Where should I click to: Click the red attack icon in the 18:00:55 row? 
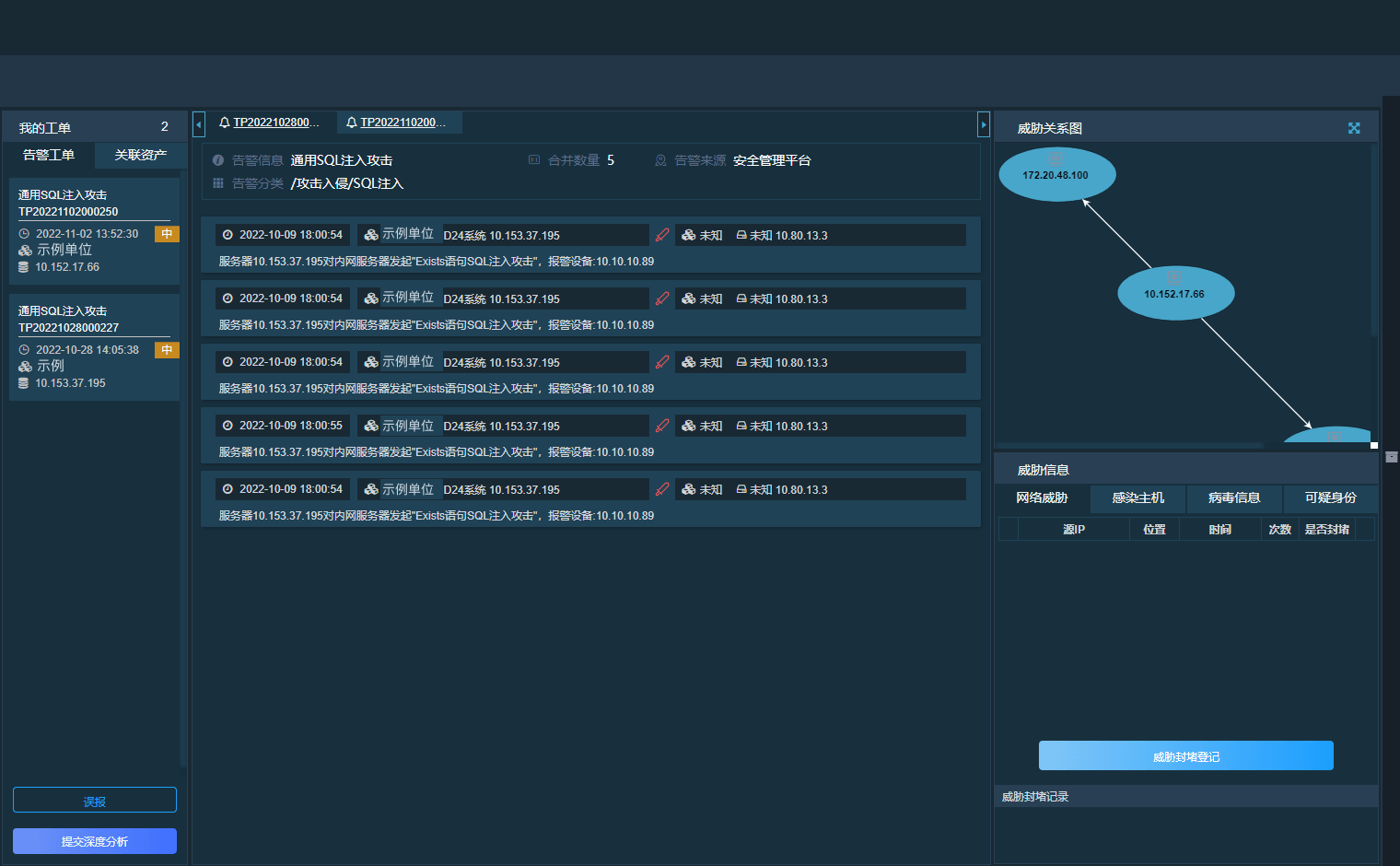click(662, 426)
